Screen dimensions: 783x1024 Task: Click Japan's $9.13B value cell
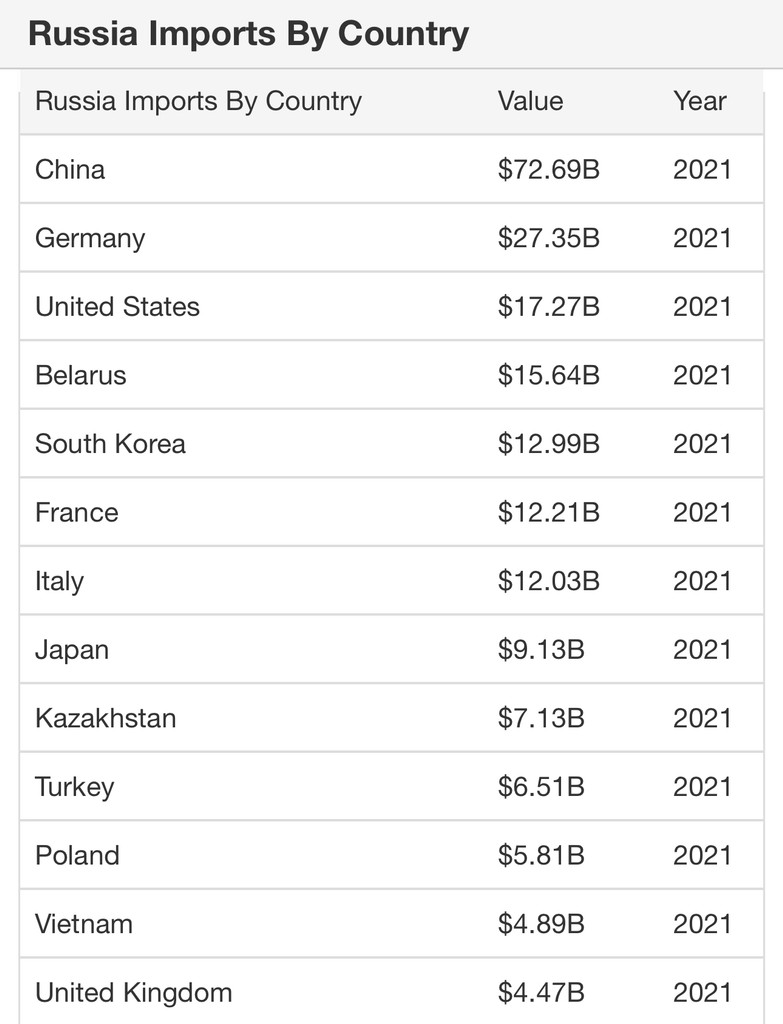541,650
